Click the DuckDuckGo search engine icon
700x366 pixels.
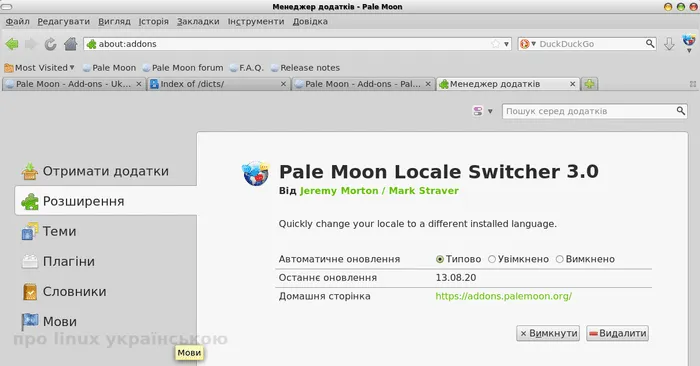click(525, 44)
